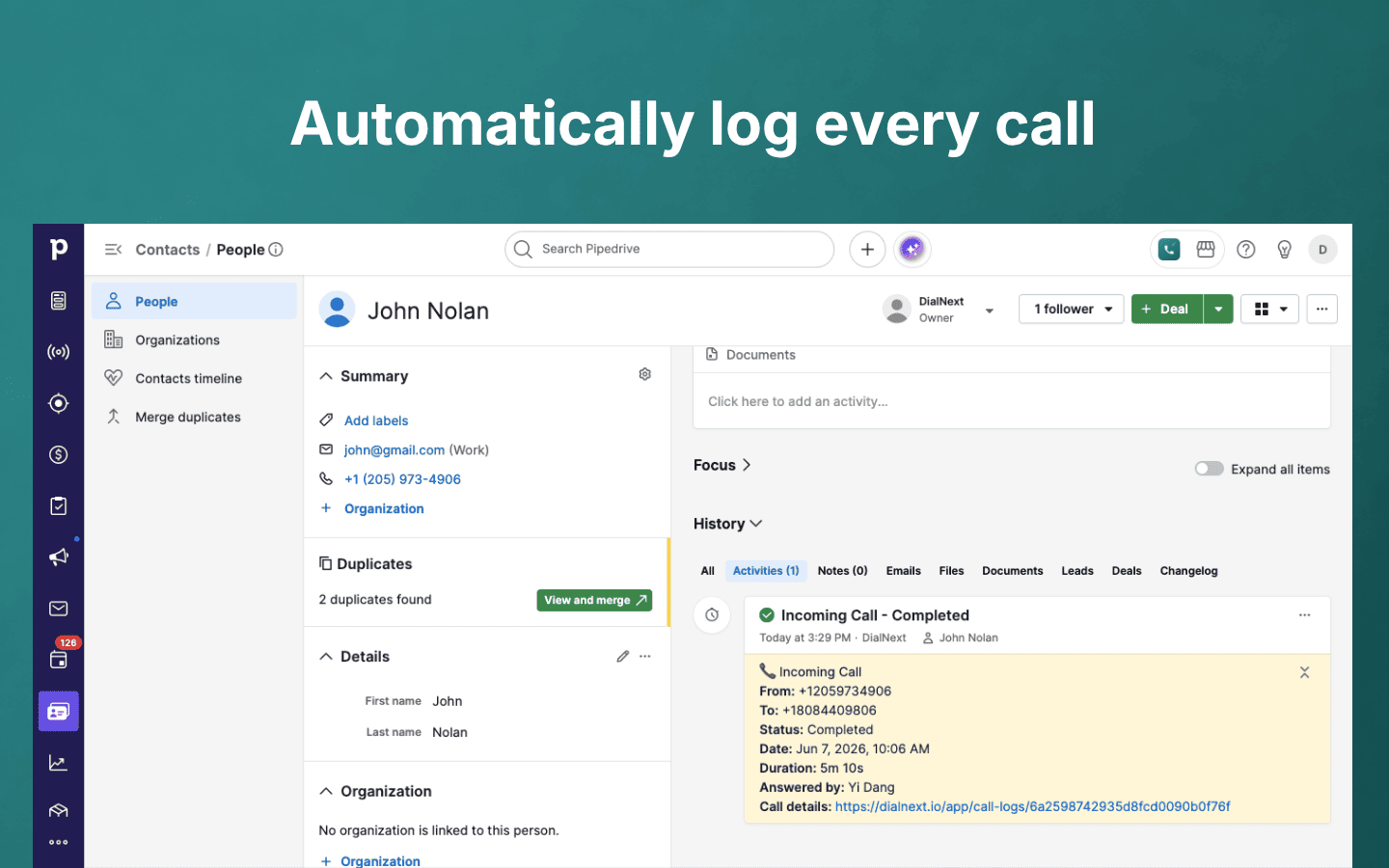The width and height of the screenshot is (1389, 868).
Task: Open the target focus sidebar icon
Action: pos(59,403)
